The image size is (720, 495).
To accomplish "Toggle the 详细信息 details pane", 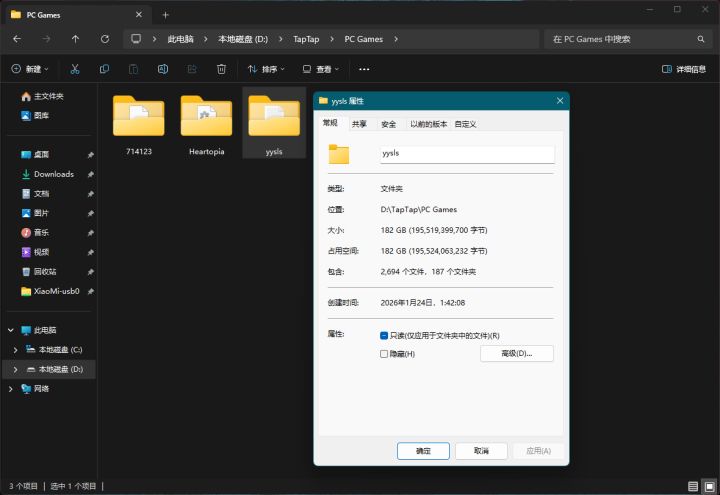I will [684, 69].
